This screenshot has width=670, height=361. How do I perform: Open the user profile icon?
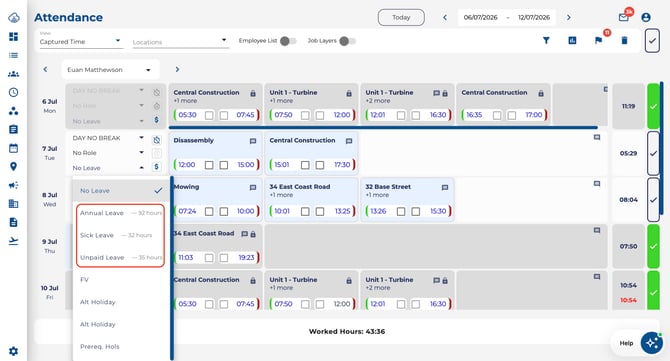(x=646, y=18)
